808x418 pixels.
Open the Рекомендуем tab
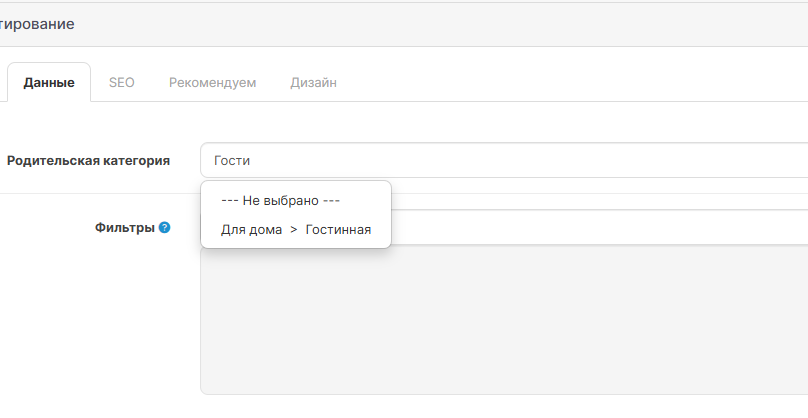[212, 83]
